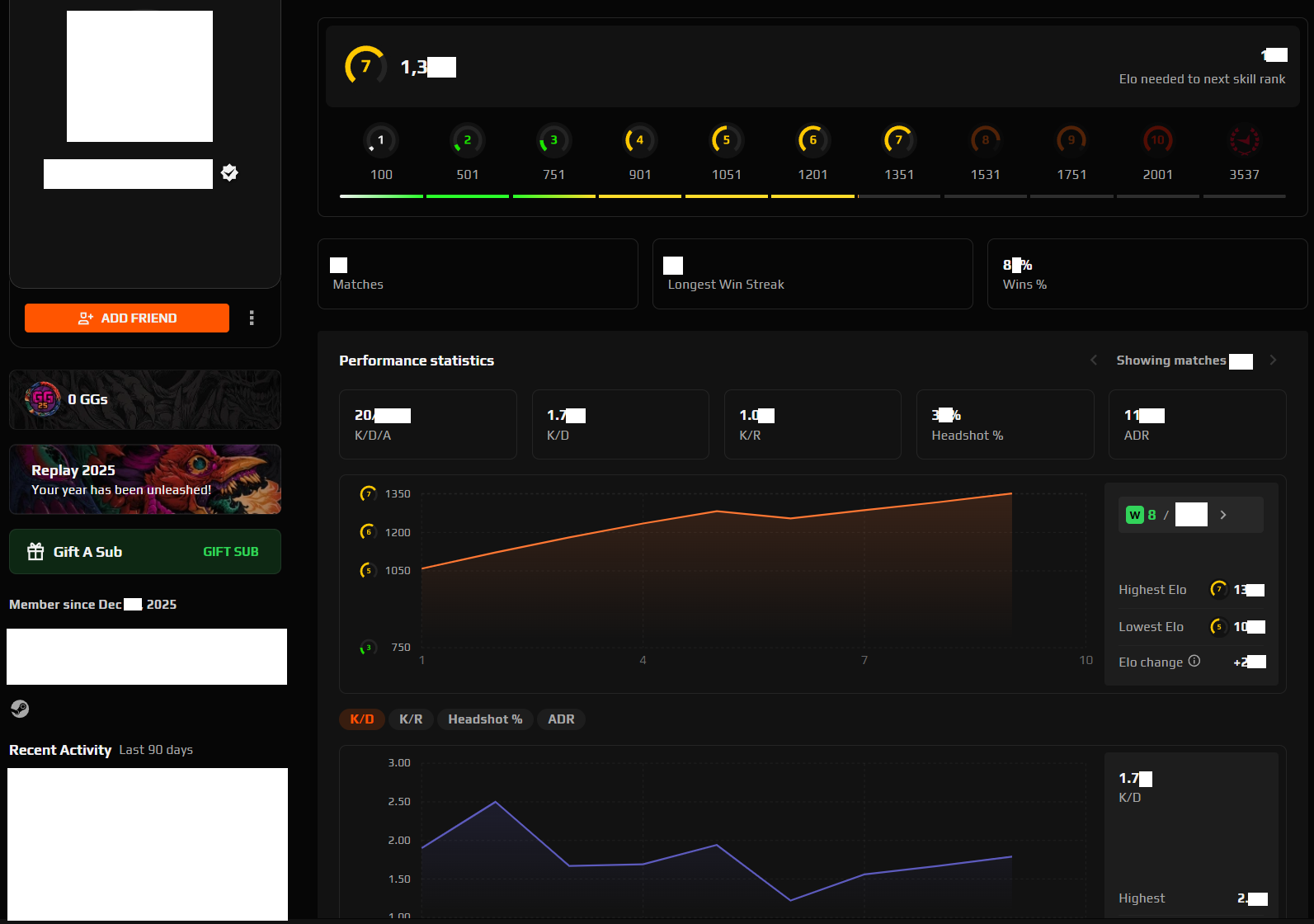Image resolution: width=1314 pixels, height=924 pixels.
Task: Click the Steam profile icon
Action: (20, 709)
